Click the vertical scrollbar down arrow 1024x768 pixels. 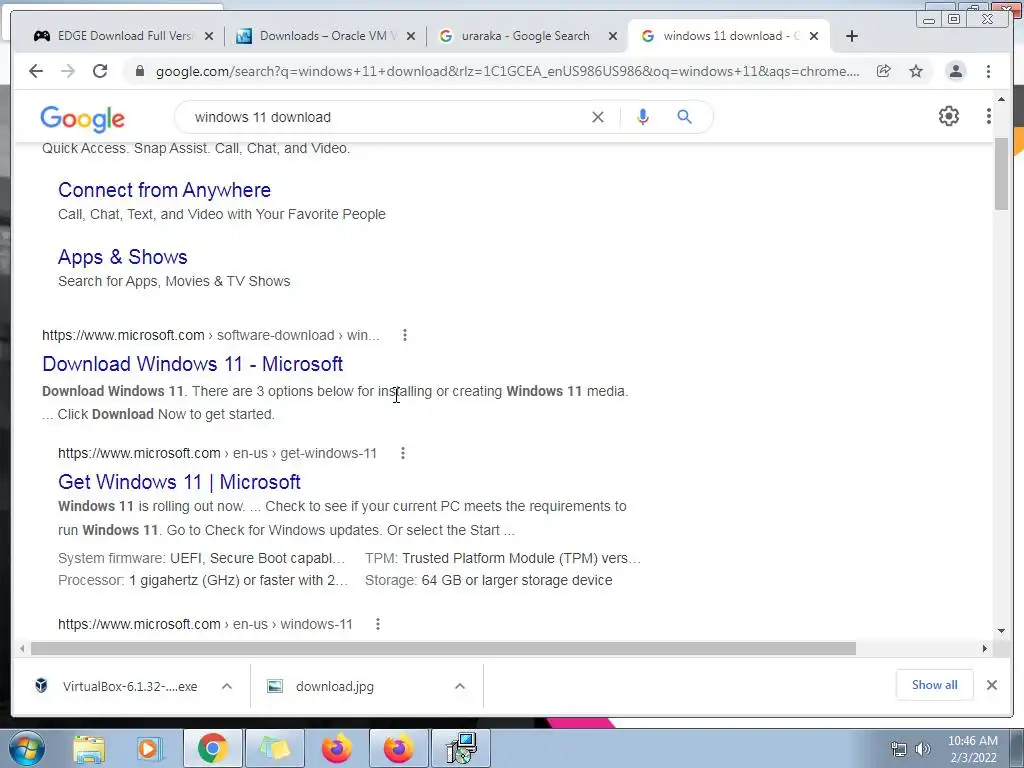tap(1002, 631)
